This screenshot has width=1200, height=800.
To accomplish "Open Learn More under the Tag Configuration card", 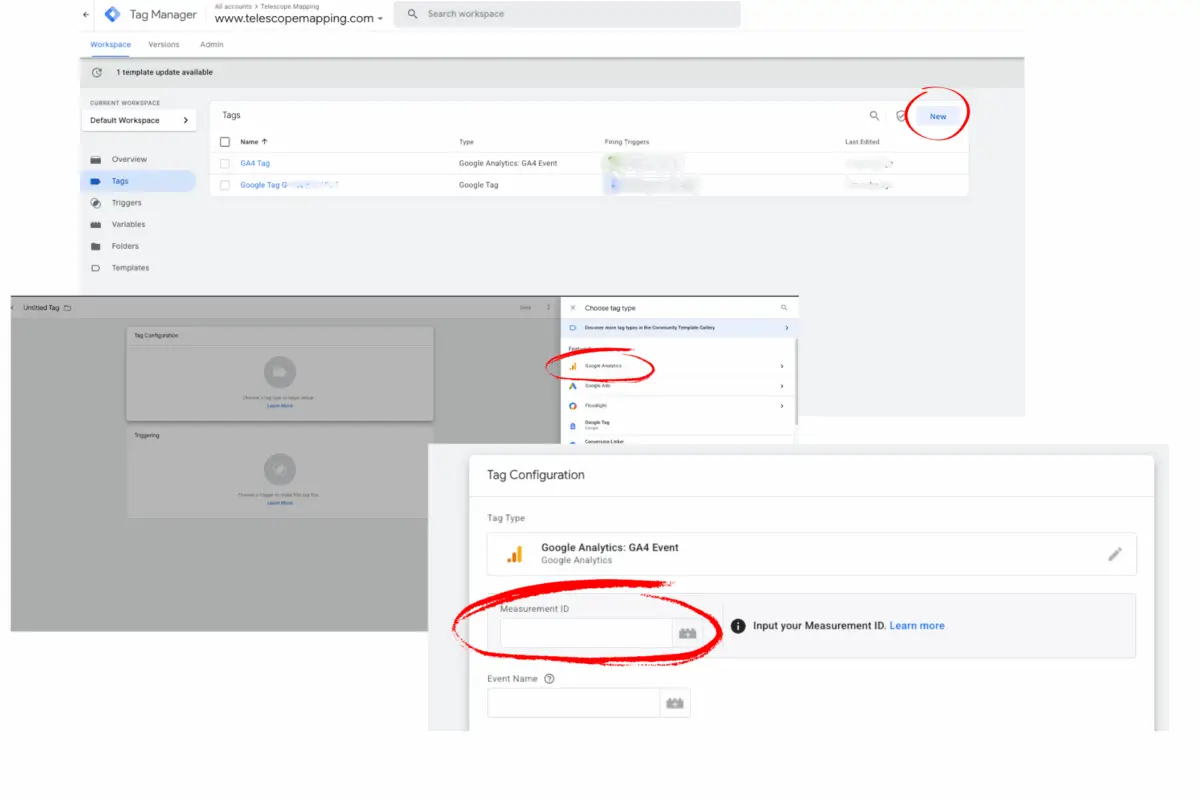I will (280, 406).
